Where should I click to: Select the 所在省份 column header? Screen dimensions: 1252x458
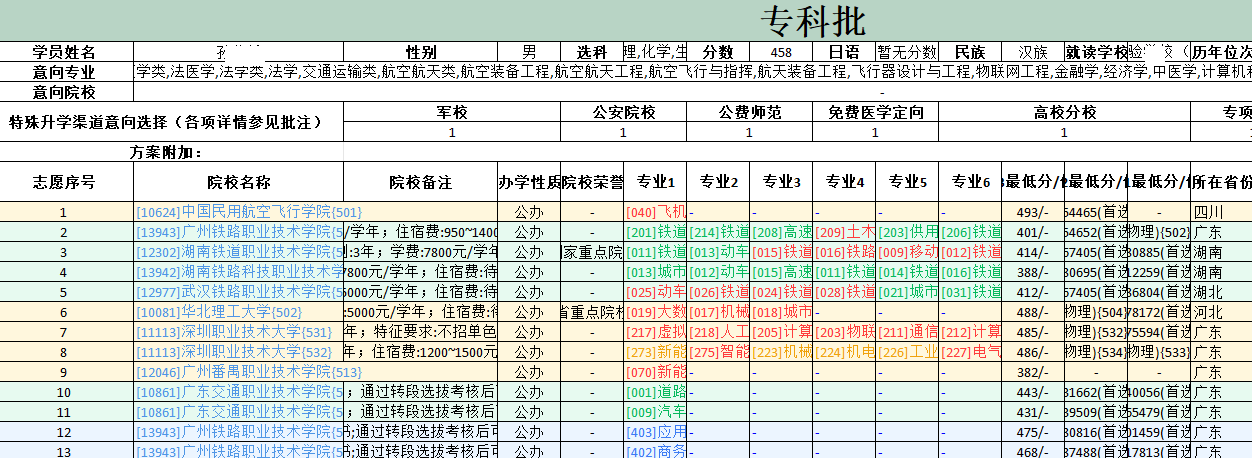pos(1221,182)
